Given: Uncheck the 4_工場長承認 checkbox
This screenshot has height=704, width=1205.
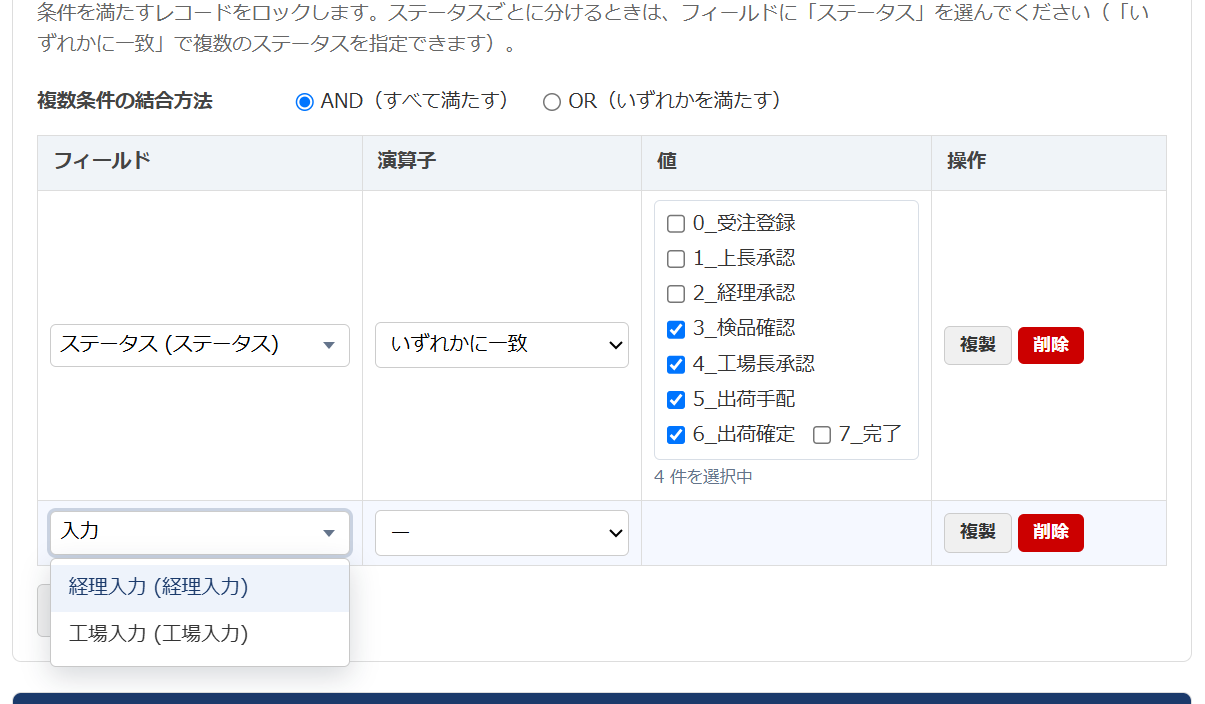Looking at the screenshot, I should pos(676,364).
